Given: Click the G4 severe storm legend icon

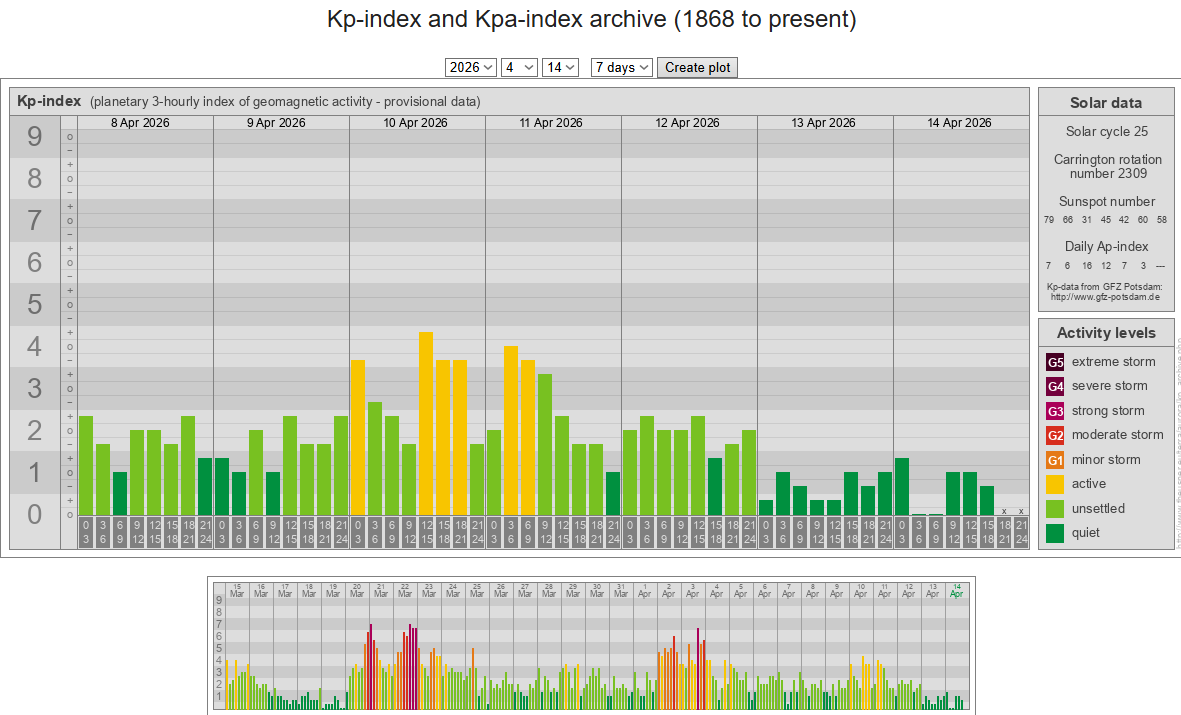Looking at the screenshot, I should point(1055,386).
